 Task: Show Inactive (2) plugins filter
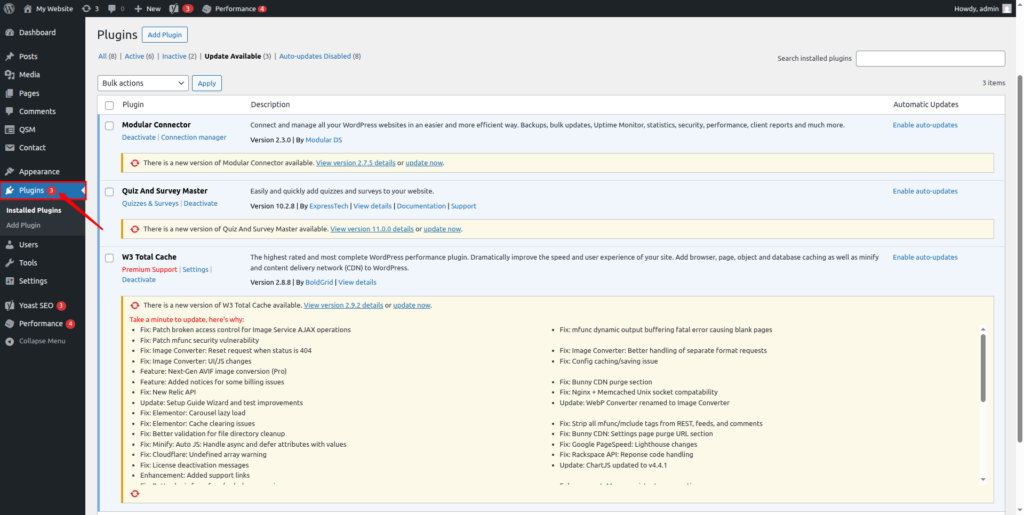point(179,57)
